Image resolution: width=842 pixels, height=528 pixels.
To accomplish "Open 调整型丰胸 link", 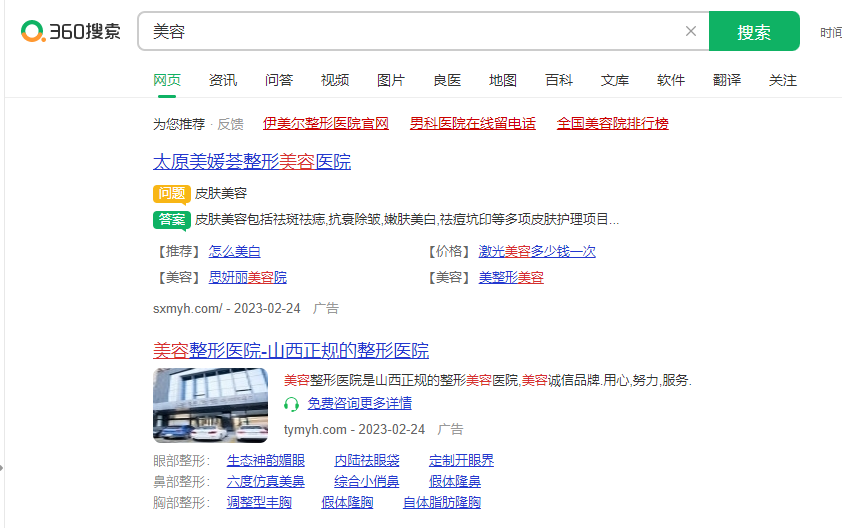I will pos(259,502).
